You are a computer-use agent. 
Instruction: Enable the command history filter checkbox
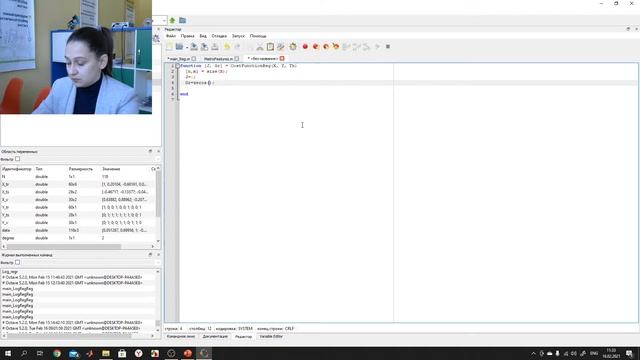[18, 262]
